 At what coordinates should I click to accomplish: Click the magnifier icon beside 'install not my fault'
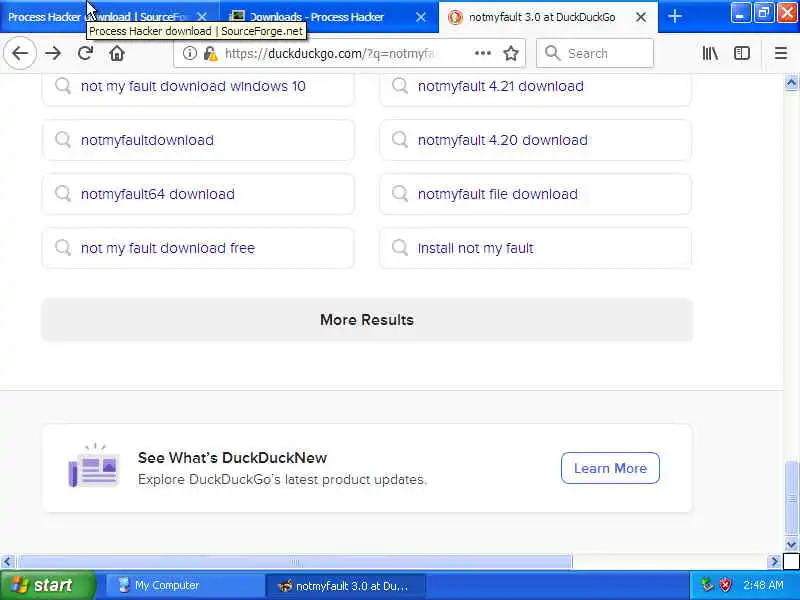pyautogui.click(x=399, y=248)
